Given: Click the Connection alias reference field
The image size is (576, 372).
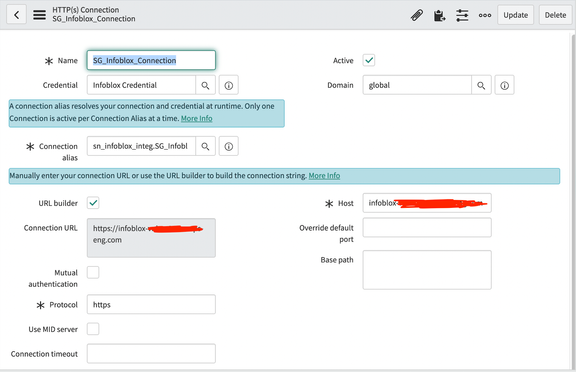Looking at the screenshot, I should tap(141, 146).
